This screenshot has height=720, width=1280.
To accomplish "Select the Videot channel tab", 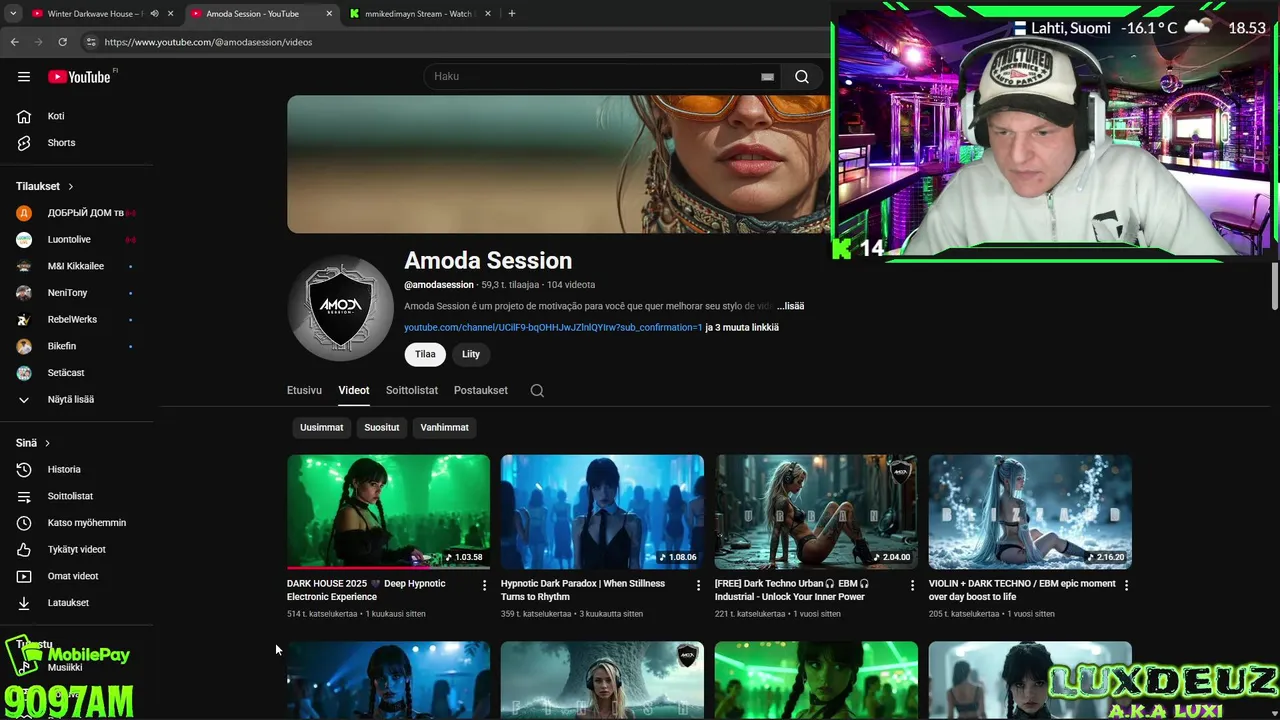I will (x=354, y=391).
